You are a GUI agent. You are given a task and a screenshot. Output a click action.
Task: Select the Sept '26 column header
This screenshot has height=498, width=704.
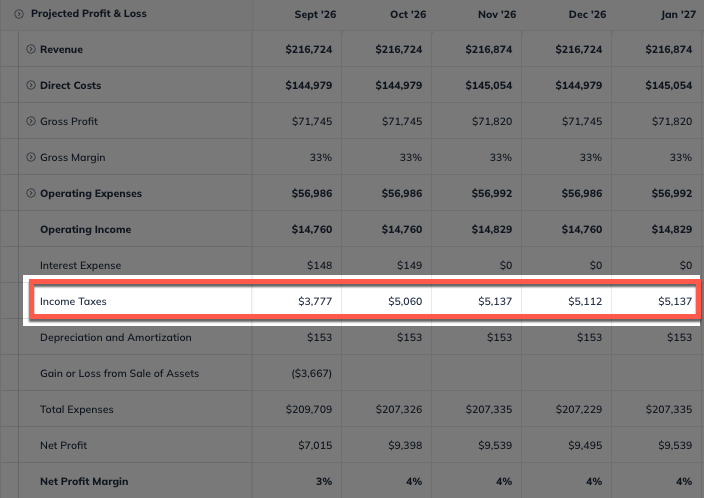pyautogui.click(x=315, y=14)
